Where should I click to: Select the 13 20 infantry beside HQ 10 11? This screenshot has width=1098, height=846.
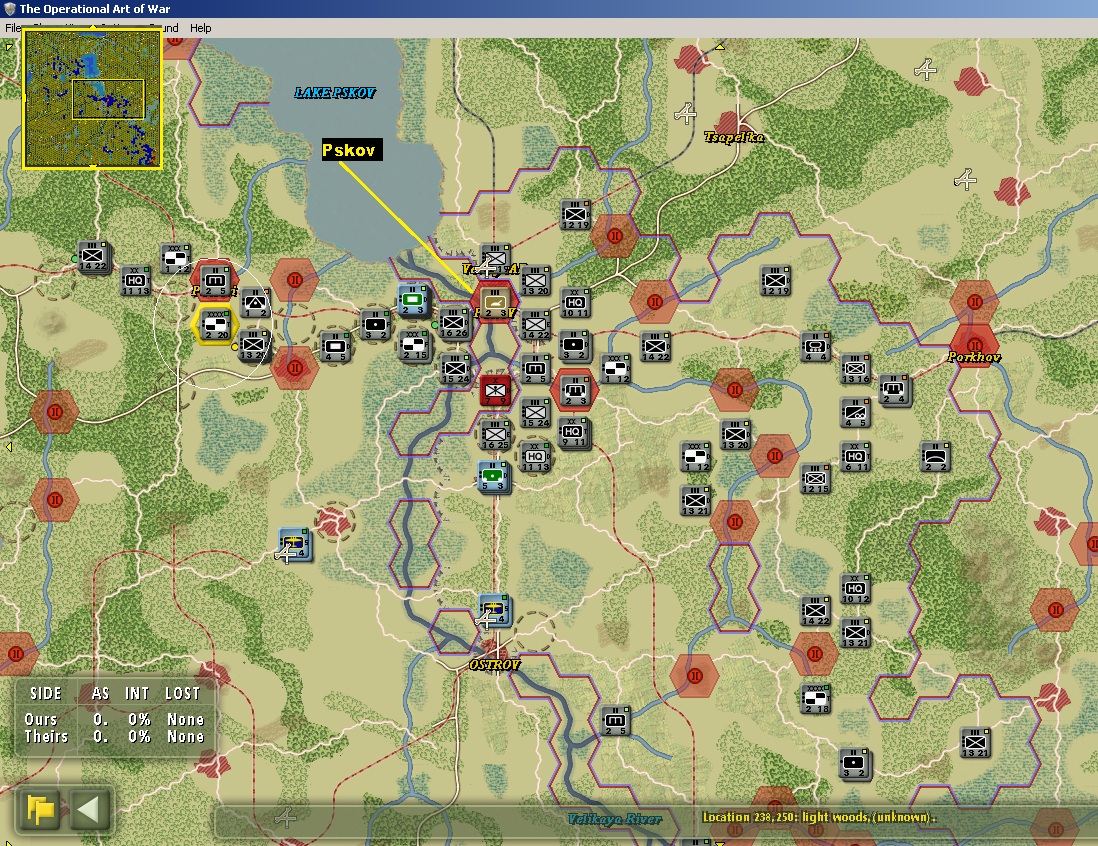pos(535,280)
